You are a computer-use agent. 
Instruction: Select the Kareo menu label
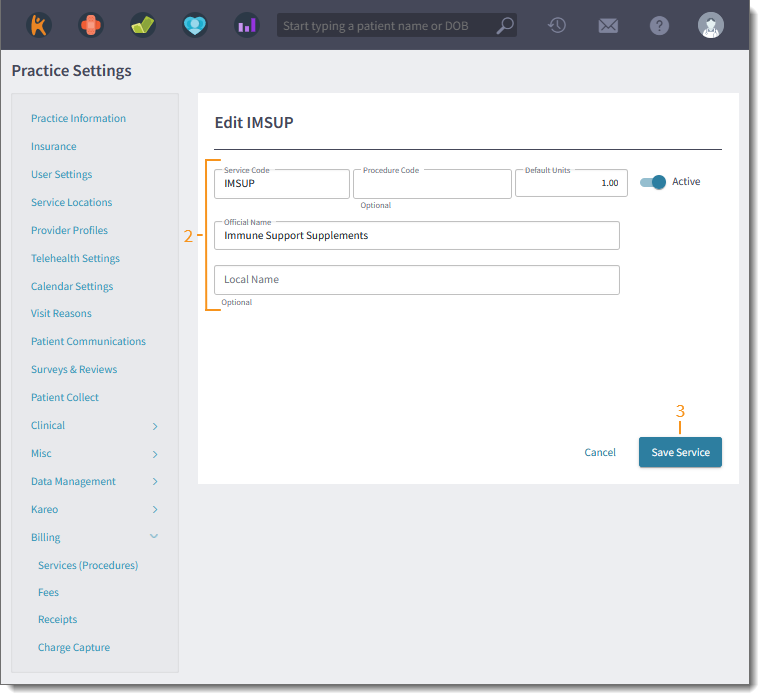click(44, 509)
